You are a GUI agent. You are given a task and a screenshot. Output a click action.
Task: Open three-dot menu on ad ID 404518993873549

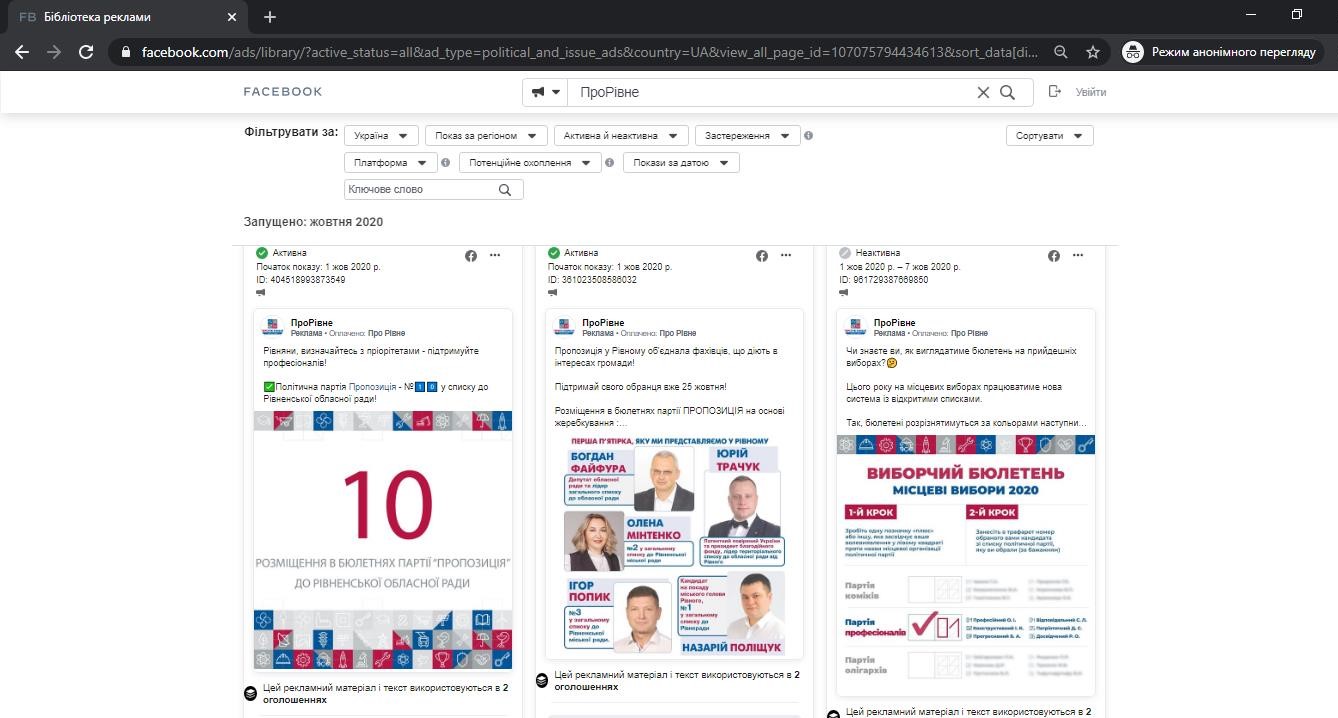coord(494,256)
